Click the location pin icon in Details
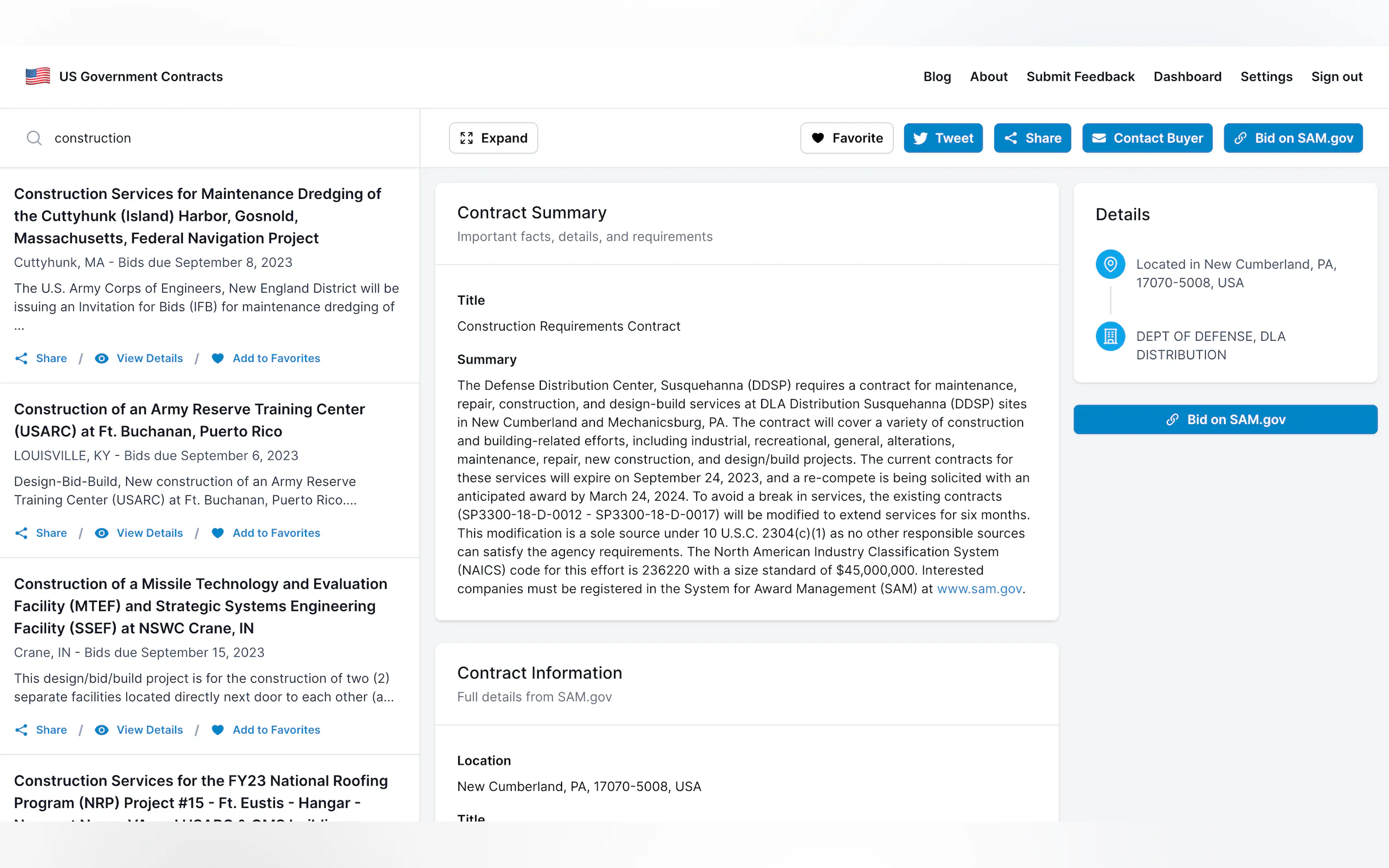Screen dimensions: 1389x868 point(1110,264)
